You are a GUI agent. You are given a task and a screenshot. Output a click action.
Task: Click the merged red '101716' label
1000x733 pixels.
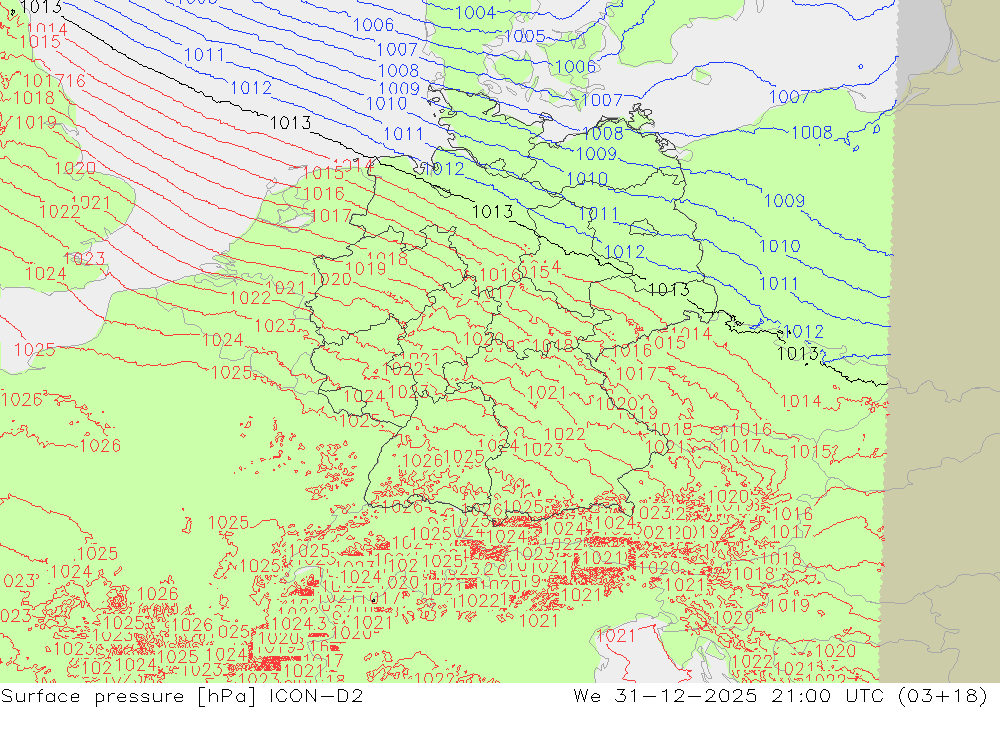pyautogui.click(x=54, y=81)
